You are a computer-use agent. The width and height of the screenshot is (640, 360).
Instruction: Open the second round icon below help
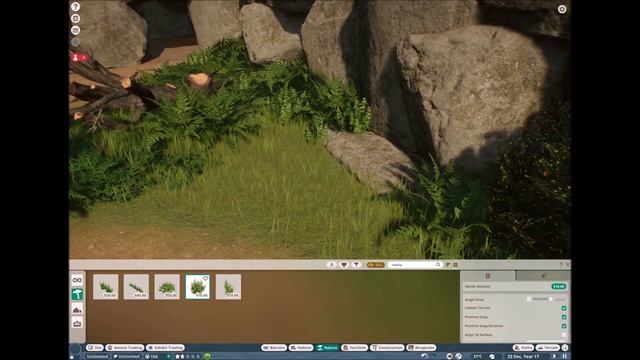76,18
